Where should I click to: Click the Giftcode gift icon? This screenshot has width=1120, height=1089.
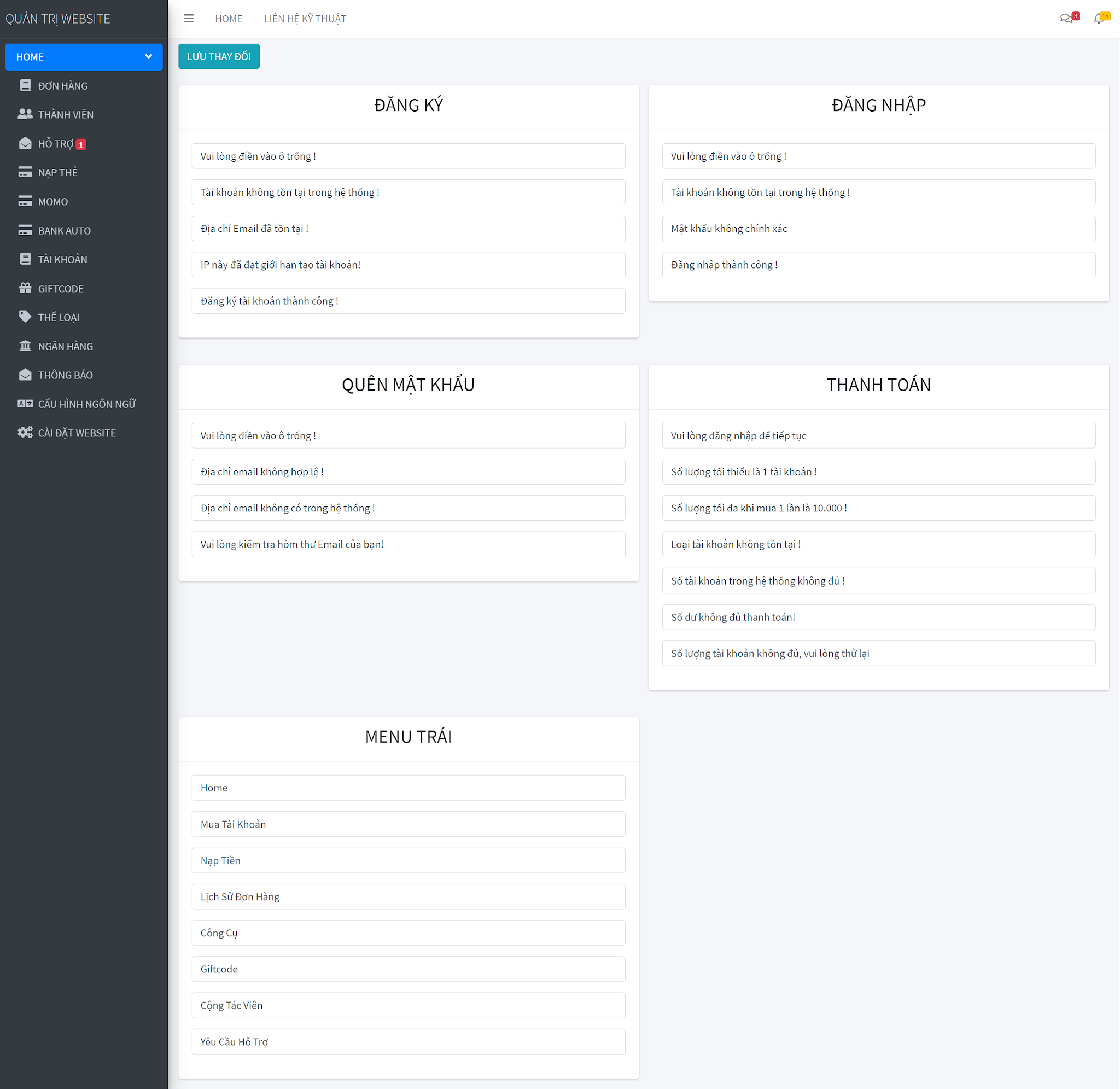coord(25,288)
